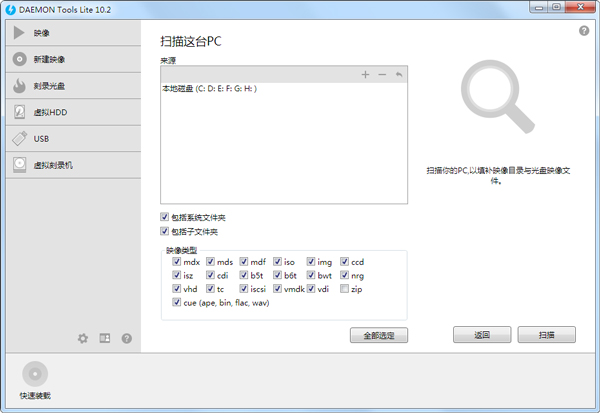Click the 快速装载 disc icon
The image size is (600, 413).
pos(35,374)
